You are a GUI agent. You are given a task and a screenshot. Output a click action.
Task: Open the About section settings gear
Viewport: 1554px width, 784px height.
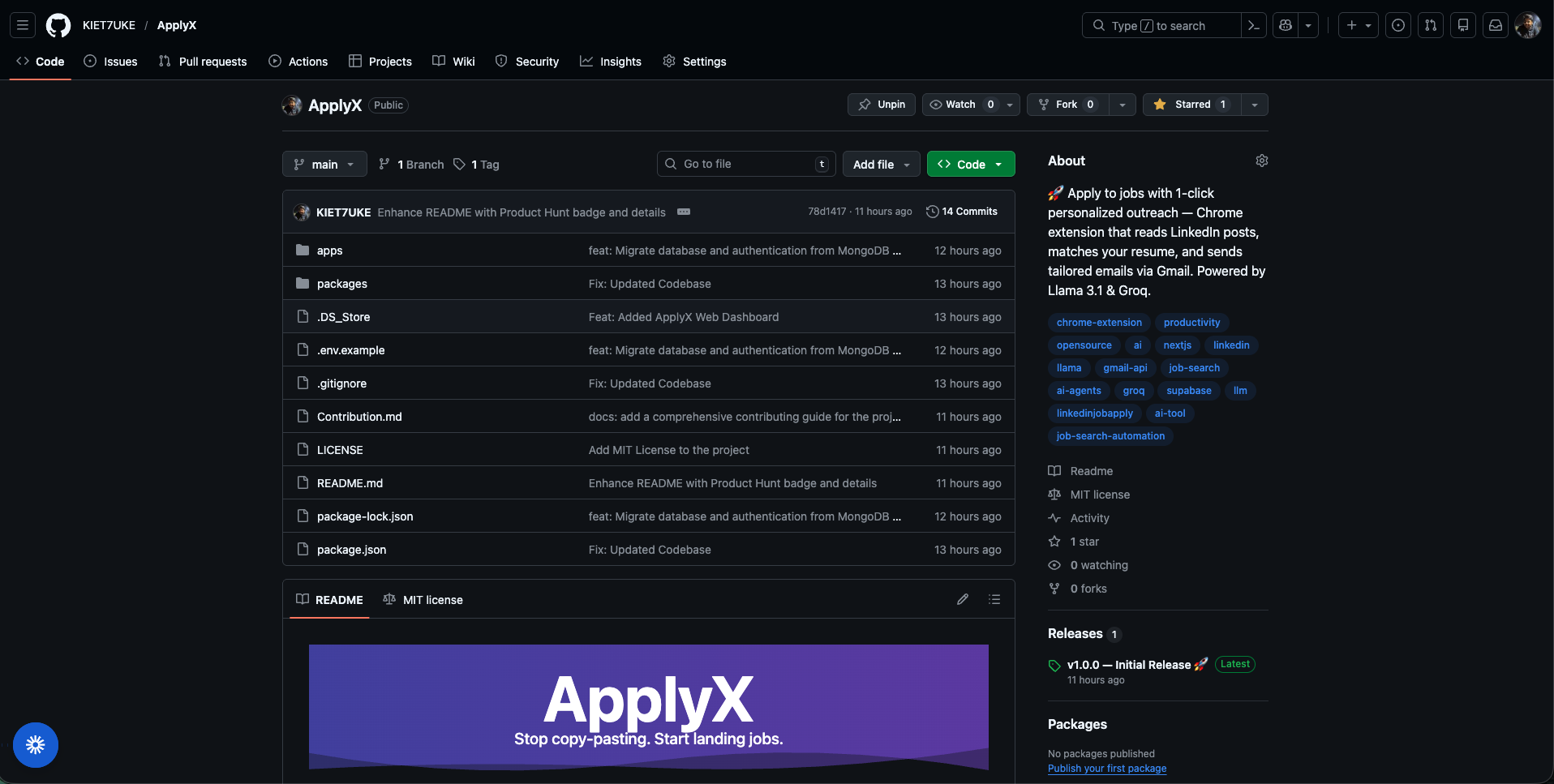(1261, 161)
